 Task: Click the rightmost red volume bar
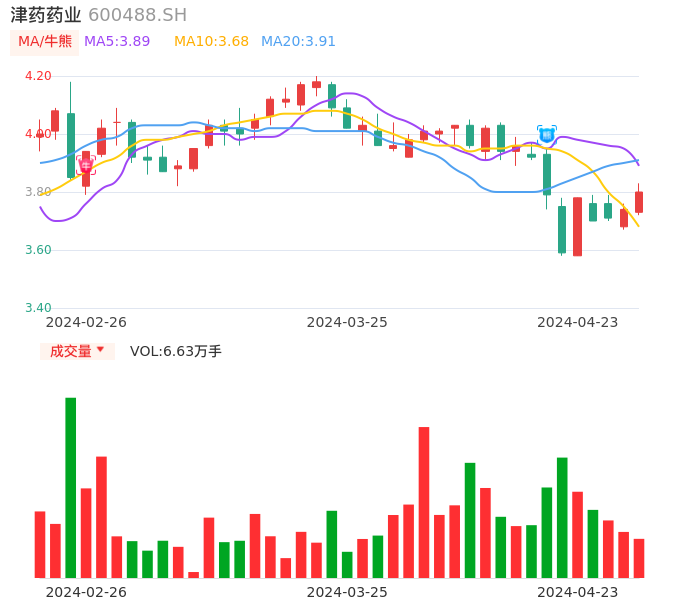click(x=639, y=558)
